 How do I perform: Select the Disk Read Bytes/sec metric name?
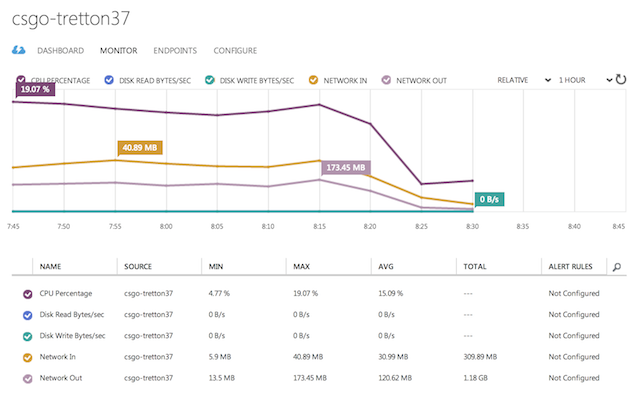[x=72, y=315]
